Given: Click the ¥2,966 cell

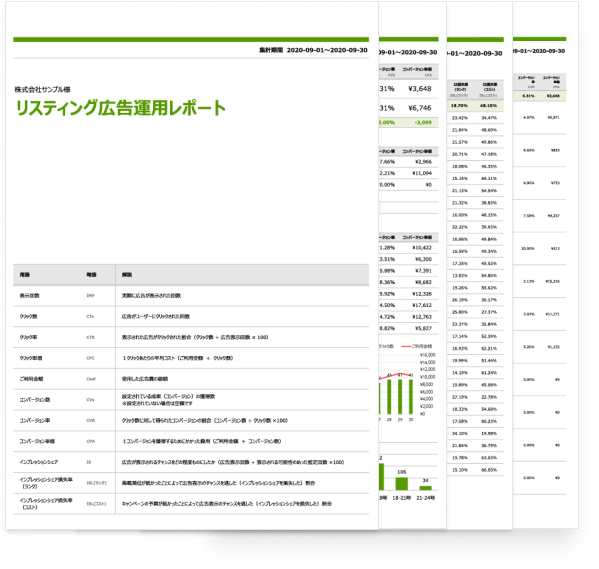Looking at the screenshot, I should tap(423, 162).
